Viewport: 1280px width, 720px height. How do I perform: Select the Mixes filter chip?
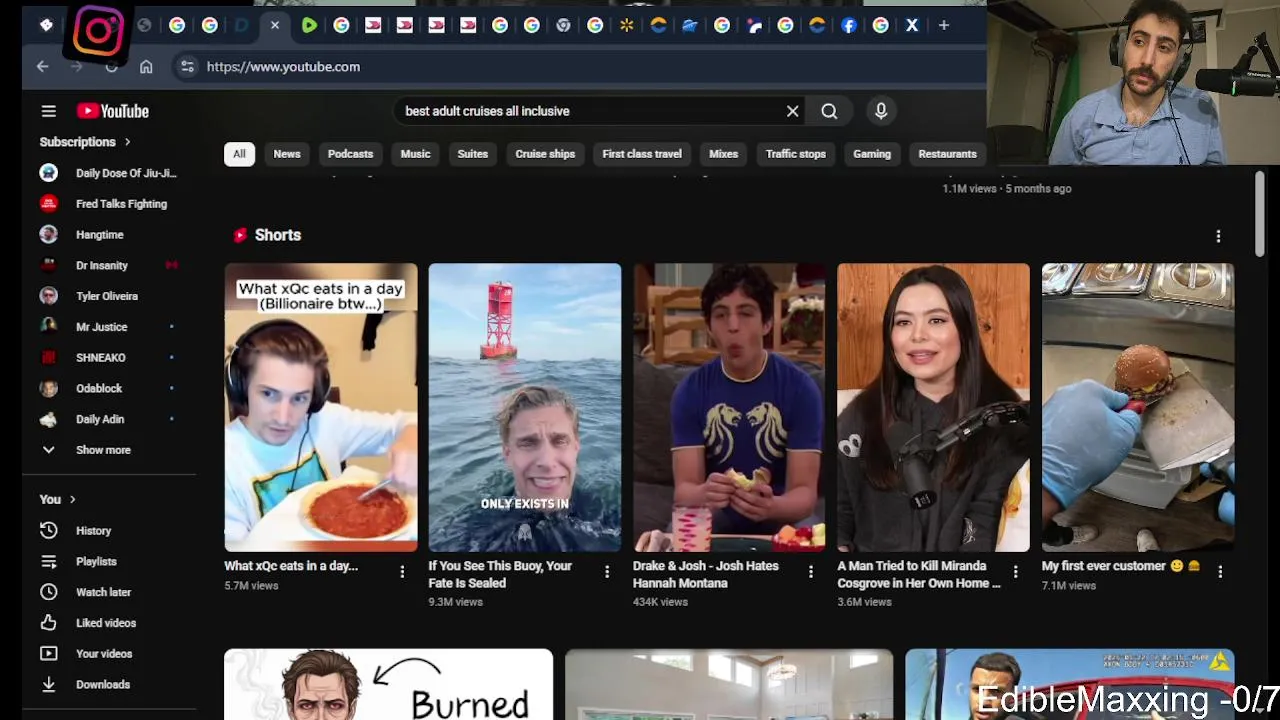pos(723,154)
